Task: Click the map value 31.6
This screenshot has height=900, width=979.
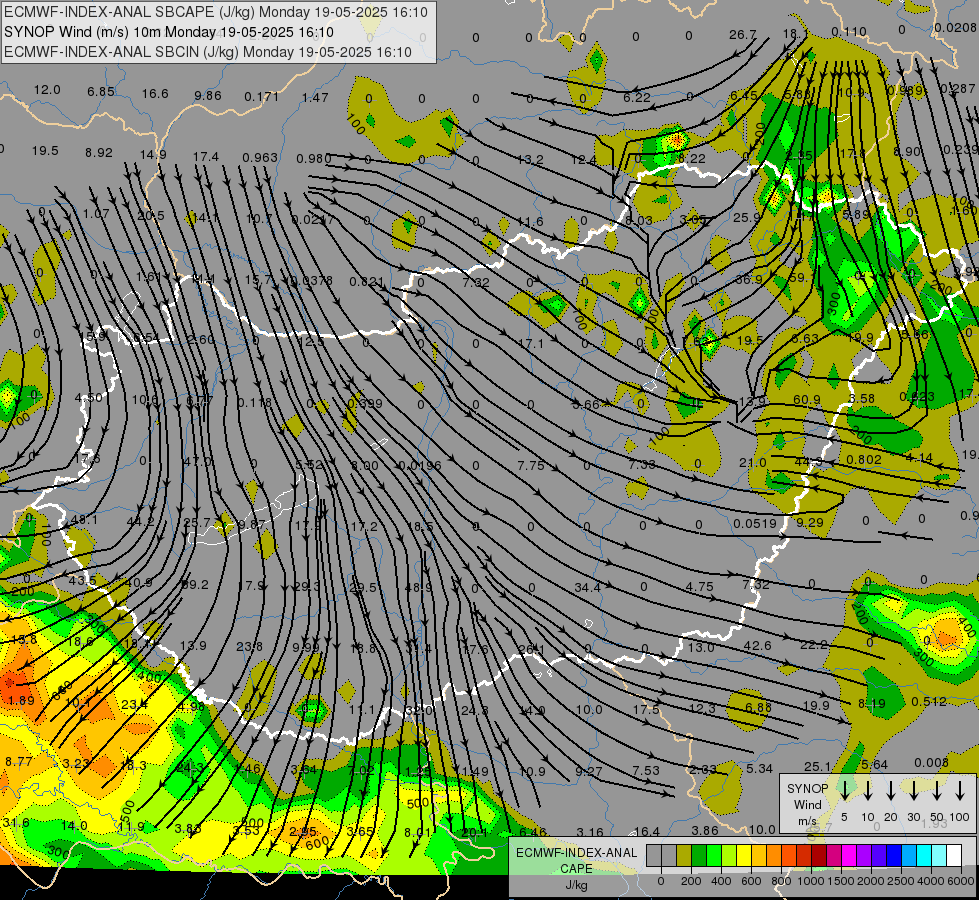Action: point(16,823)
